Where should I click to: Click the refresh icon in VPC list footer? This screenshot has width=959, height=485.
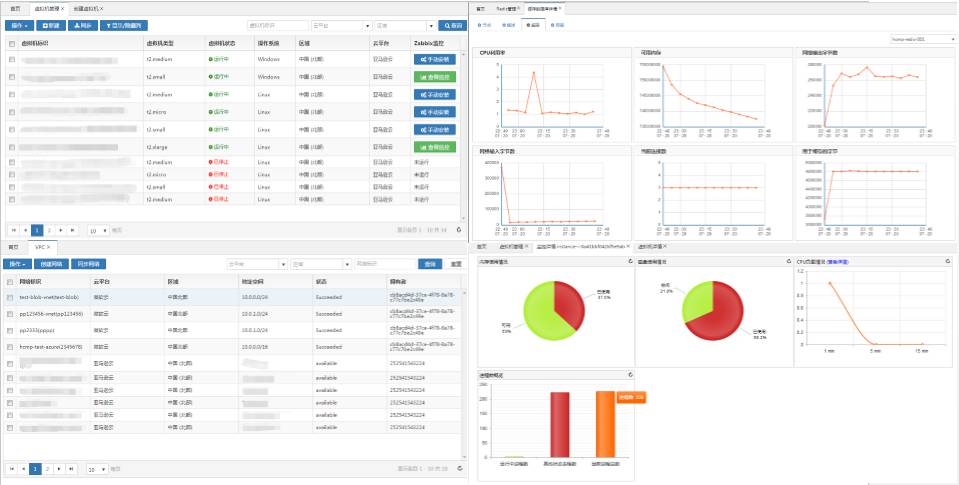[460, 468]
